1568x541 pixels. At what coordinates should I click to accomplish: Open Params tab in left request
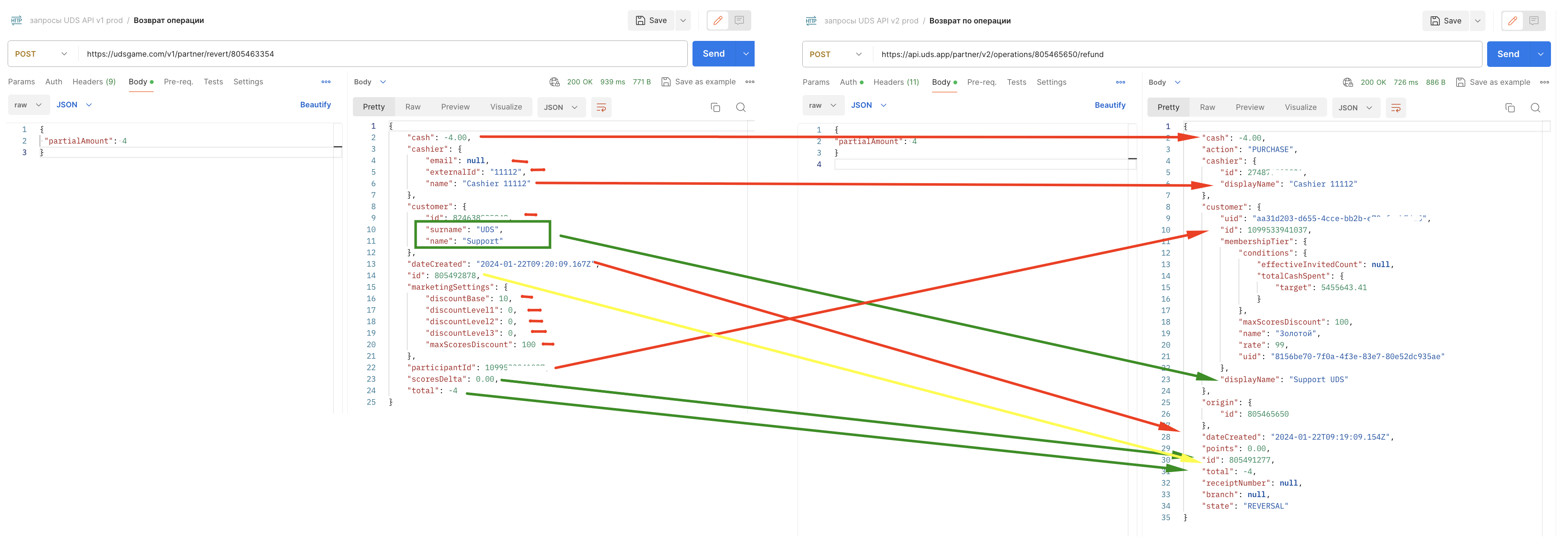point(21,82)
